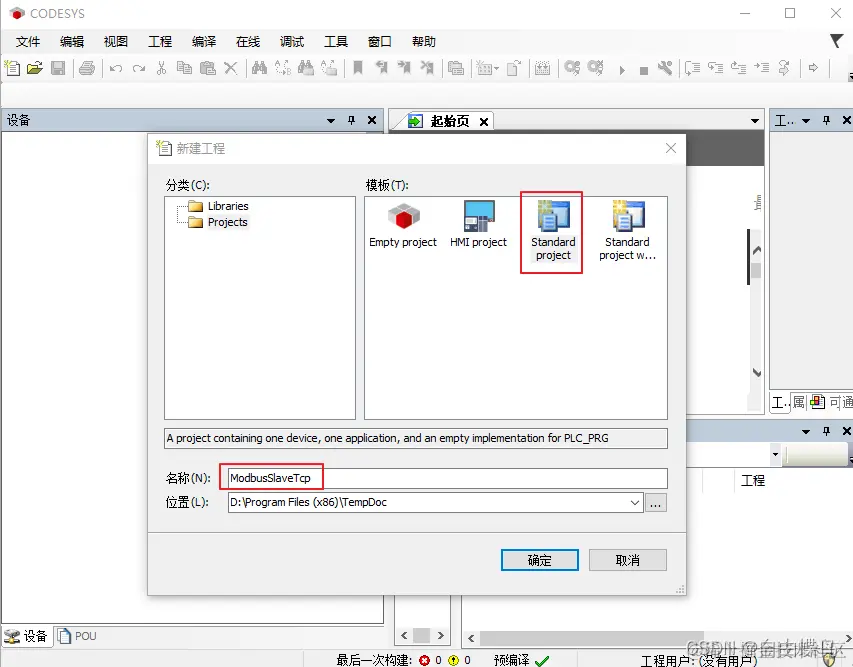Click the Logout gear icon
853x667 pixels.
(596, 68)
